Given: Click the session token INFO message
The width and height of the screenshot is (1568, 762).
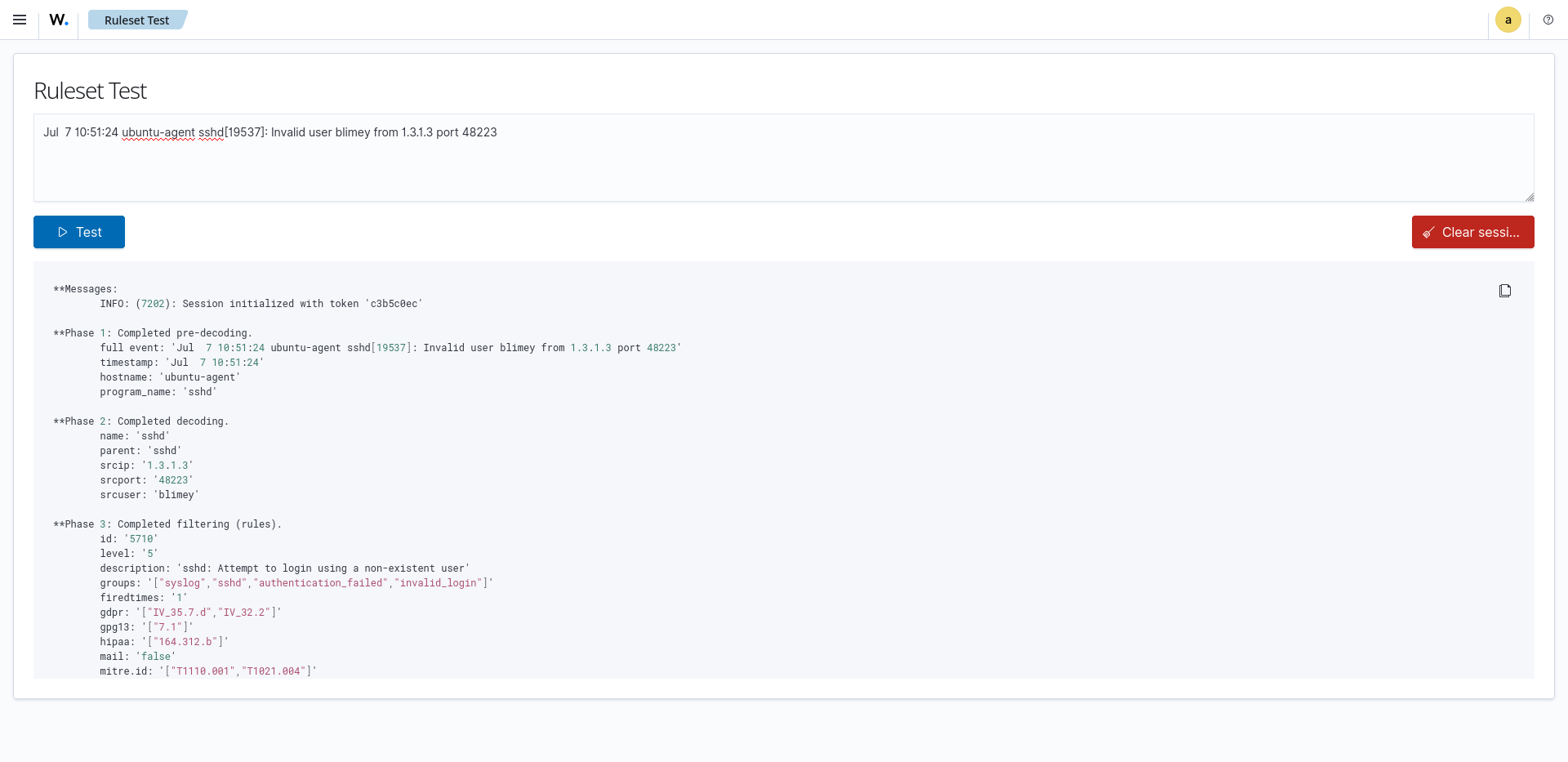Looking at the screenshot, I should point(261,304).
